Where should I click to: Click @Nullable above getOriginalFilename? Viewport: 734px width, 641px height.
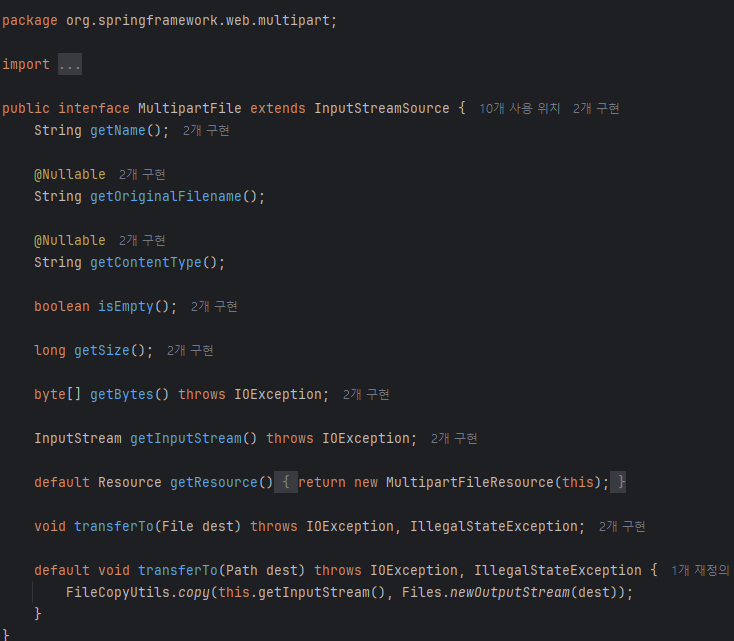pyautogui.click(x=70, y=175)
